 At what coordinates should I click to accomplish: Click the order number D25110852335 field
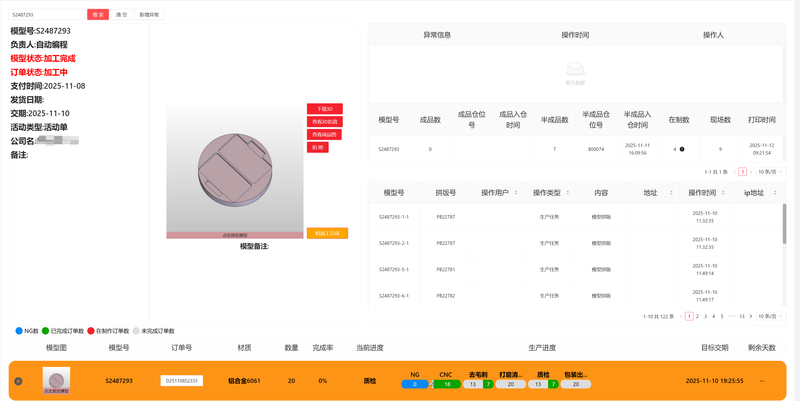point(182,381)
